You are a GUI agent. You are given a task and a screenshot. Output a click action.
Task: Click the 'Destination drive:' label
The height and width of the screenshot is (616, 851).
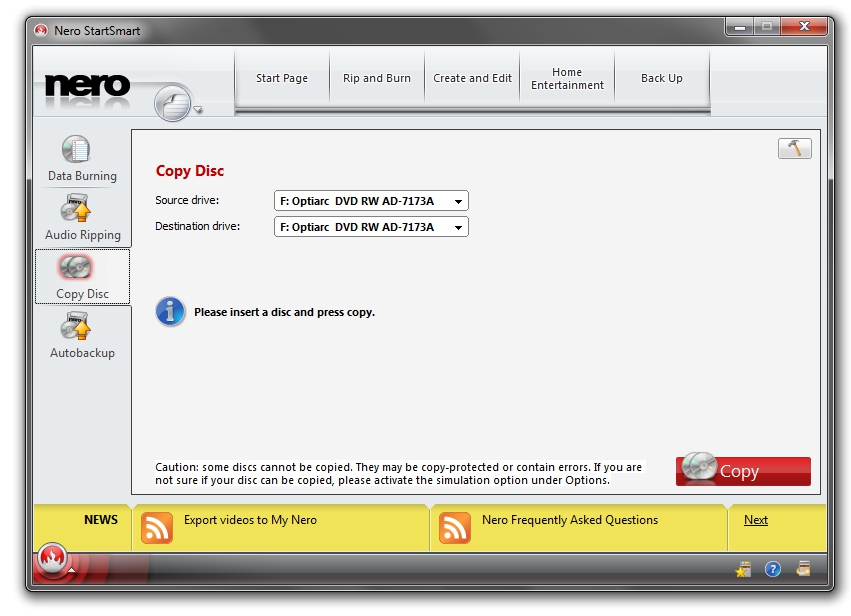198,226
